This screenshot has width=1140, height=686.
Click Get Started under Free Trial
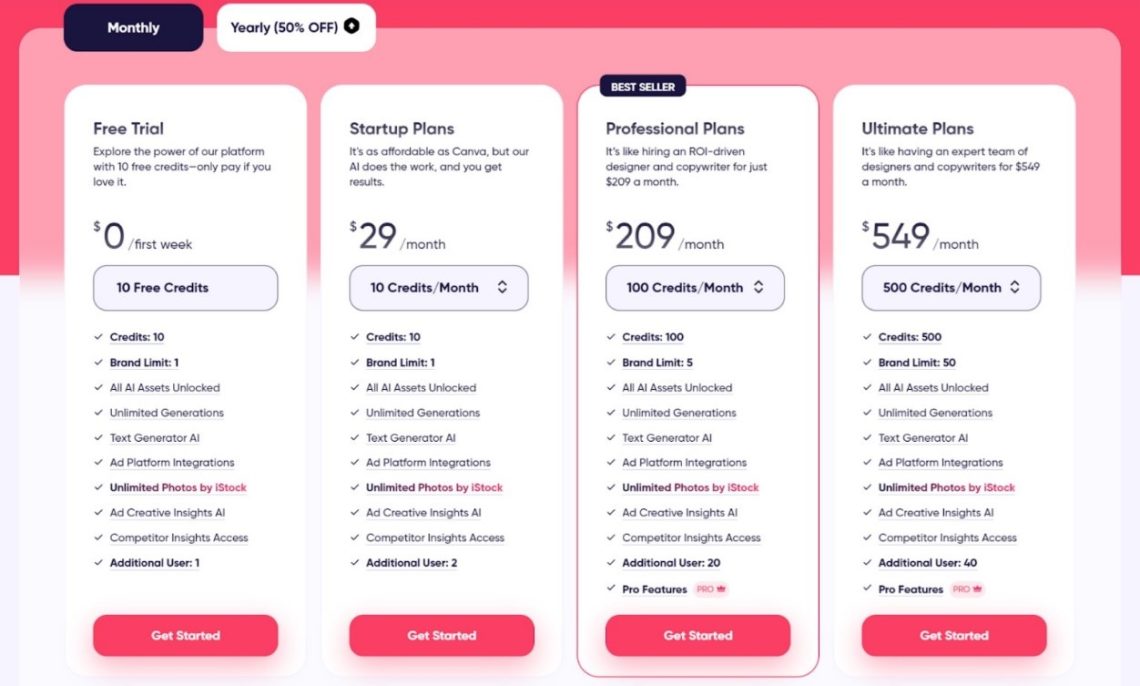[x=185, y=635]
